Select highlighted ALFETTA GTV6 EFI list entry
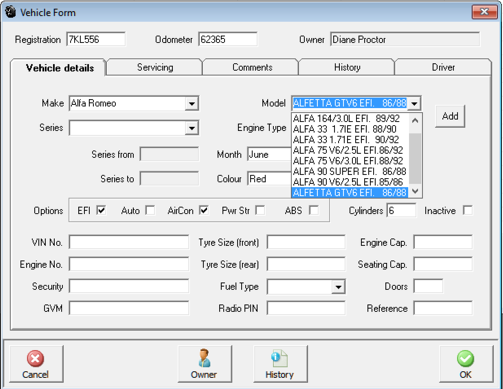The width and height of the screenshot is (503, 389). [x=350, y=193]
